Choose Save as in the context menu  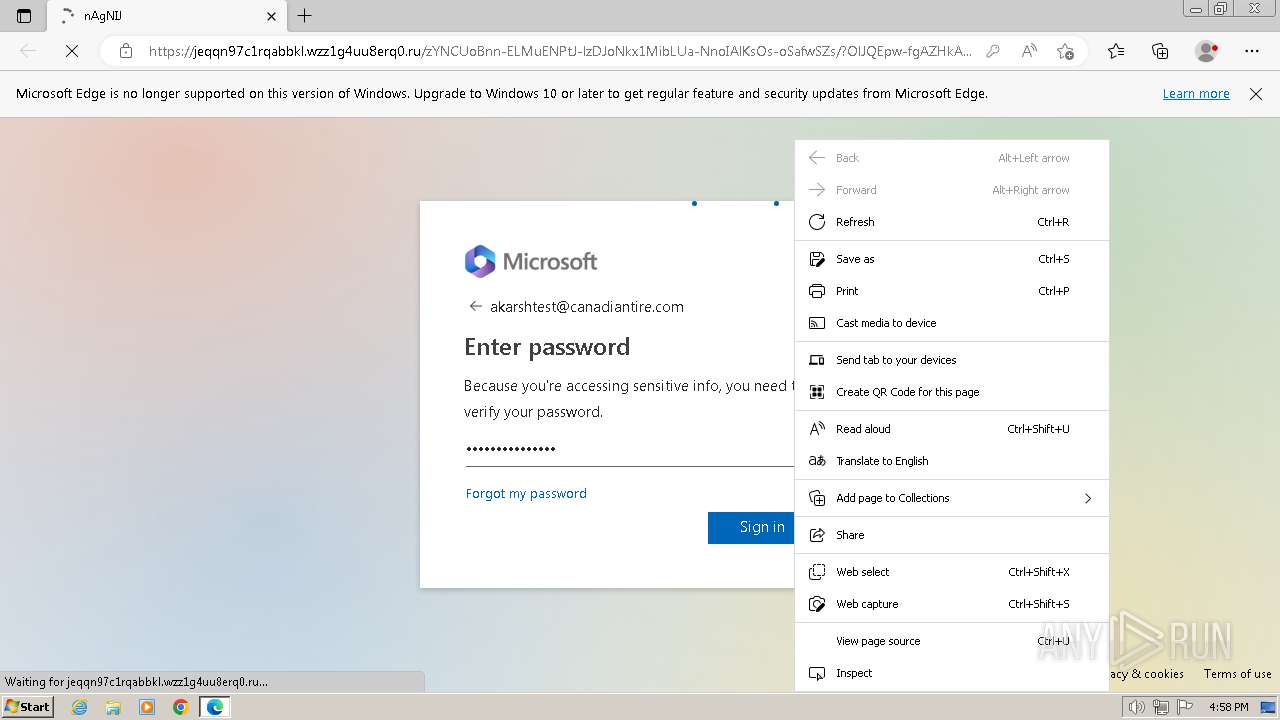(x=952, y=259)
